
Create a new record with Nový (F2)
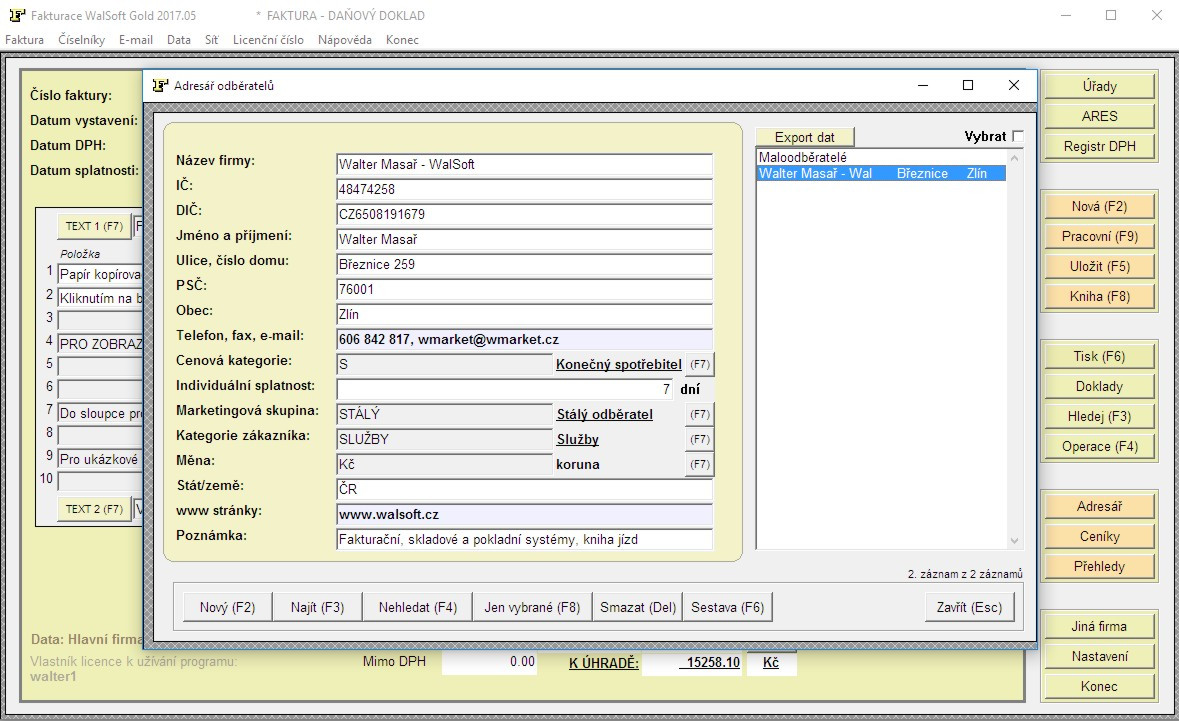pos(227,607)
